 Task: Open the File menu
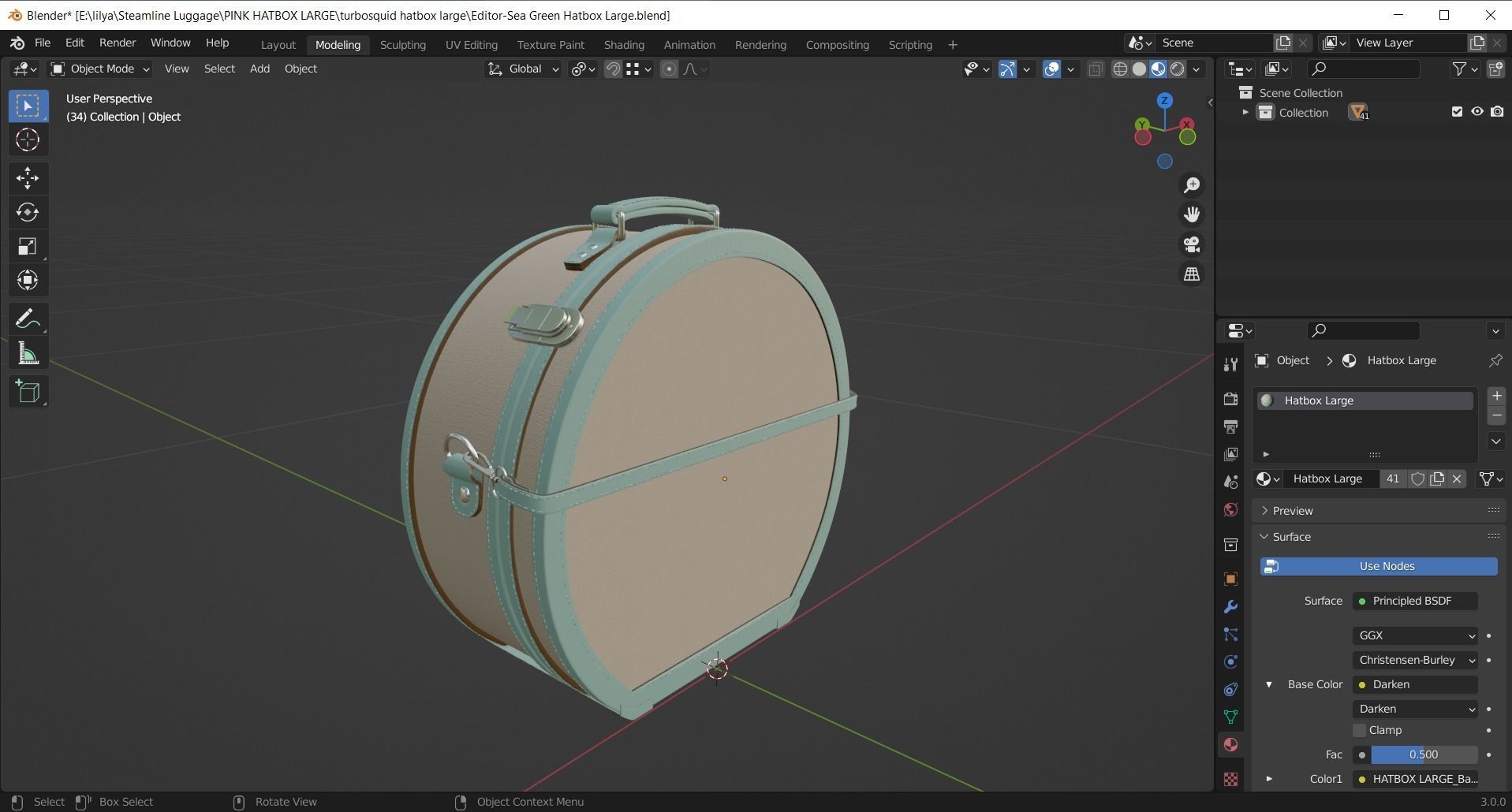click(x=43, y=43)
